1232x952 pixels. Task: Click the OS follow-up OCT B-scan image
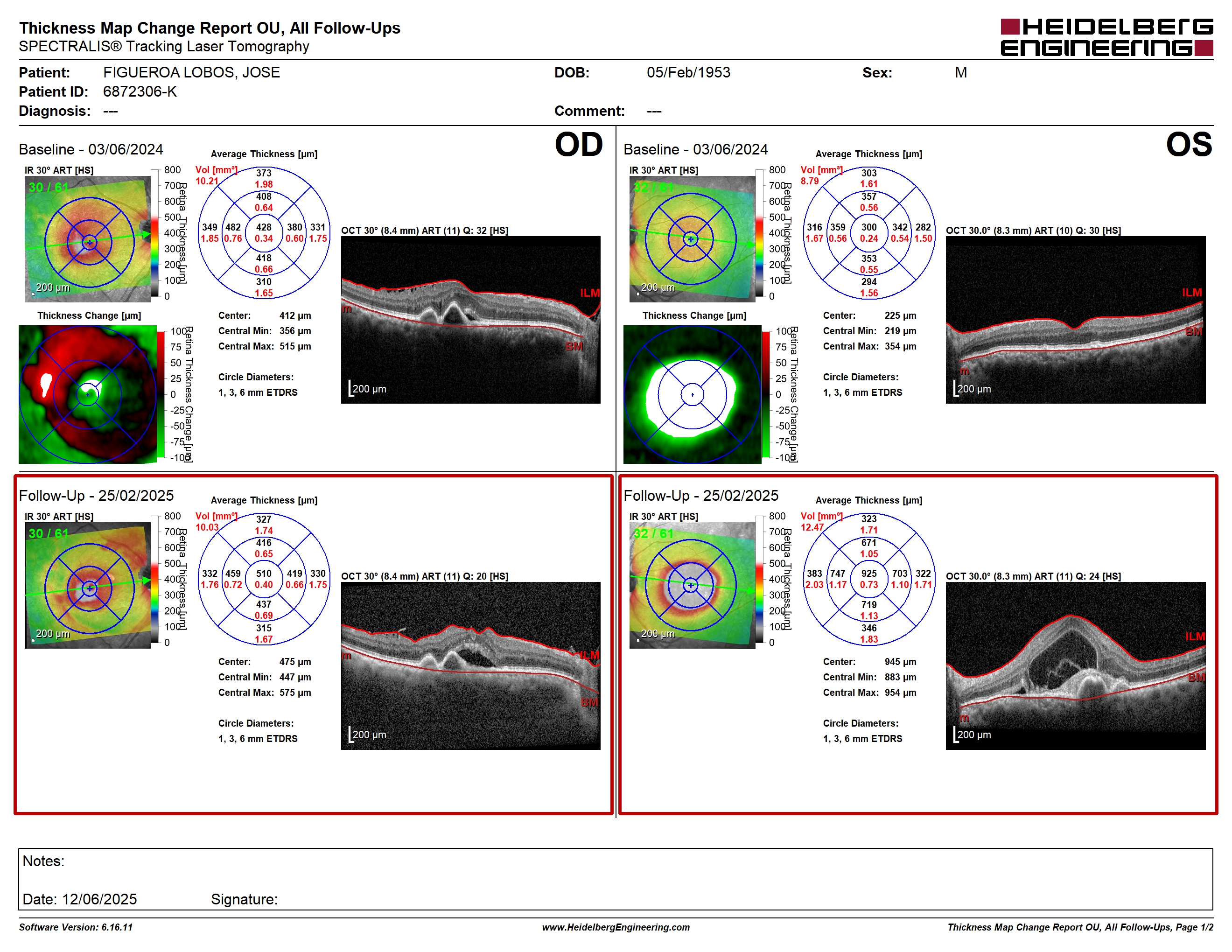[1075, 665]
